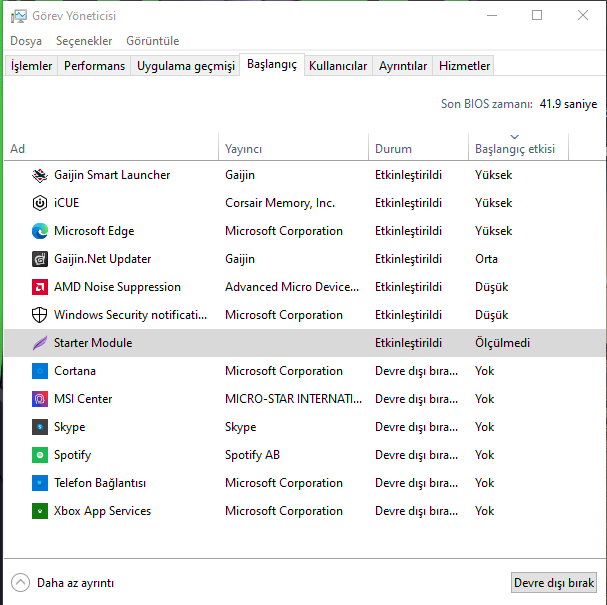The width and height of the screenshot is (607, 605).
Task: Select the Starter Module feather icon
Action: tap(40, 343)
